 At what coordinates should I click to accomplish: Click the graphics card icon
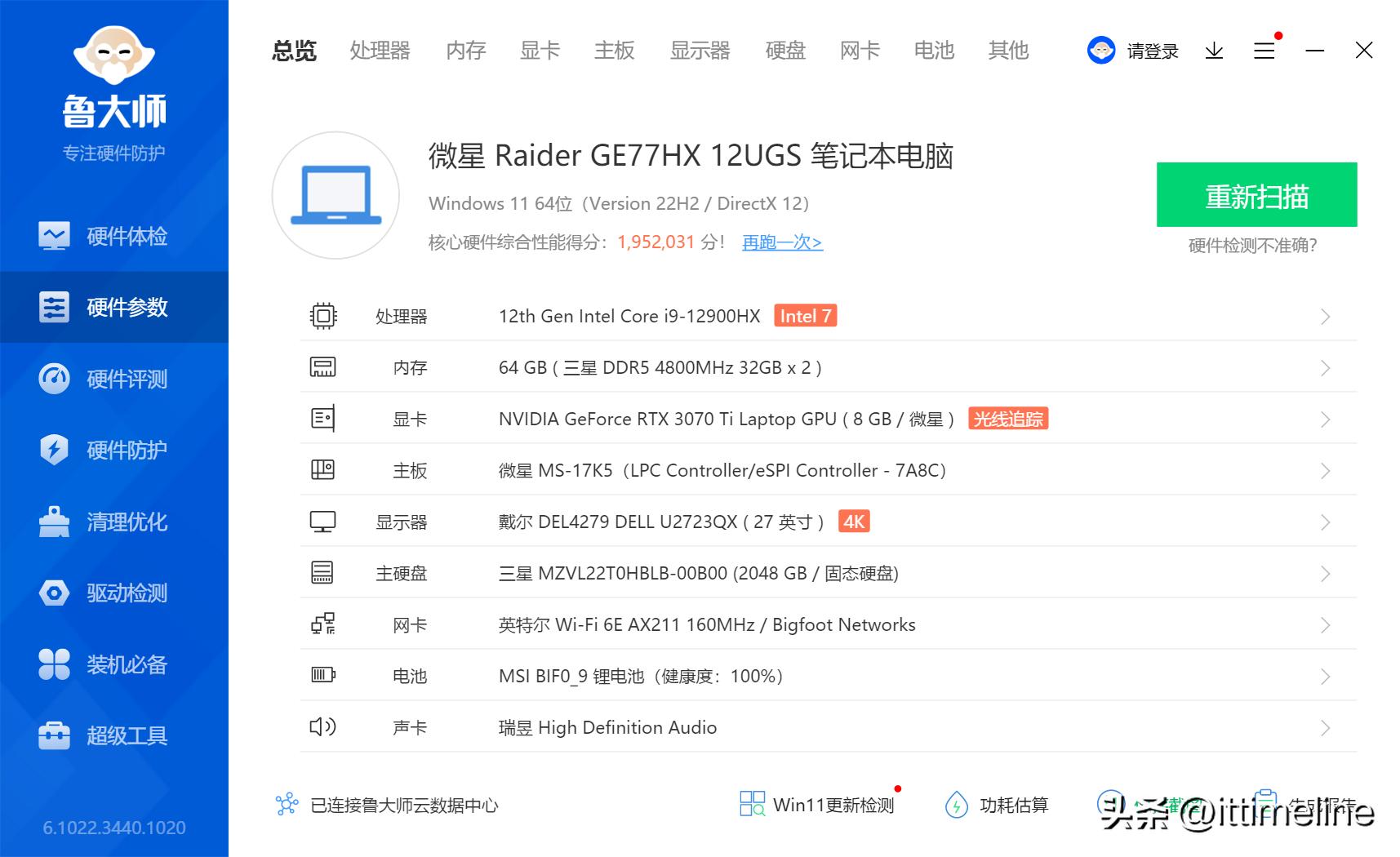323,419
